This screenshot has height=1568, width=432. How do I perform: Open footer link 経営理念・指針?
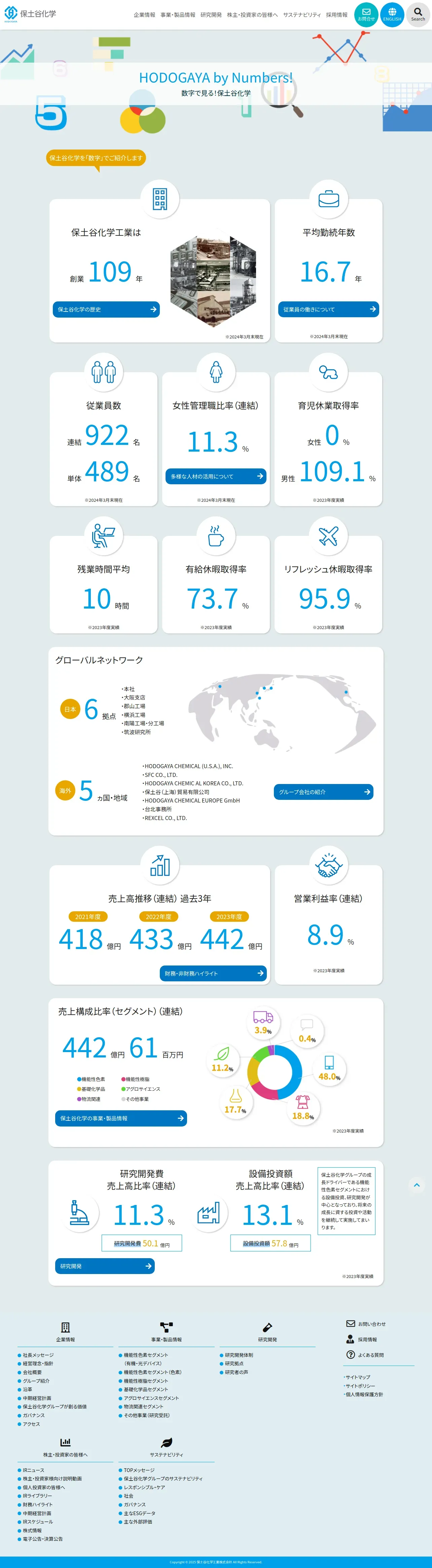pos(38,1364)
